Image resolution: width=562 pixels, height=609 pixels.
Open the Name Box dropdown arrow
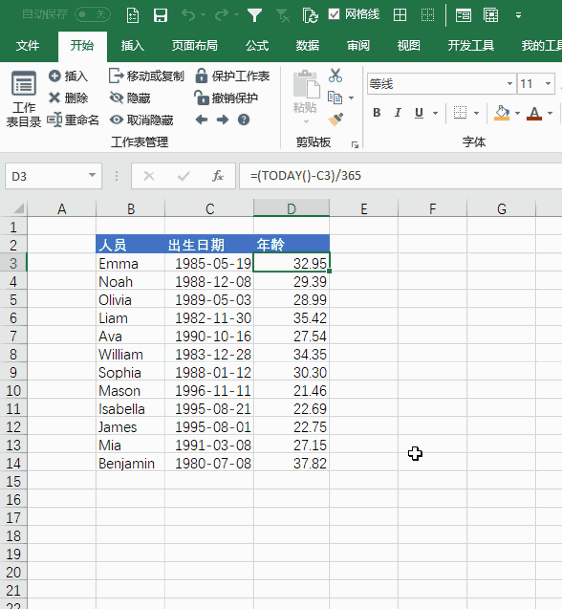pos(92,176)
